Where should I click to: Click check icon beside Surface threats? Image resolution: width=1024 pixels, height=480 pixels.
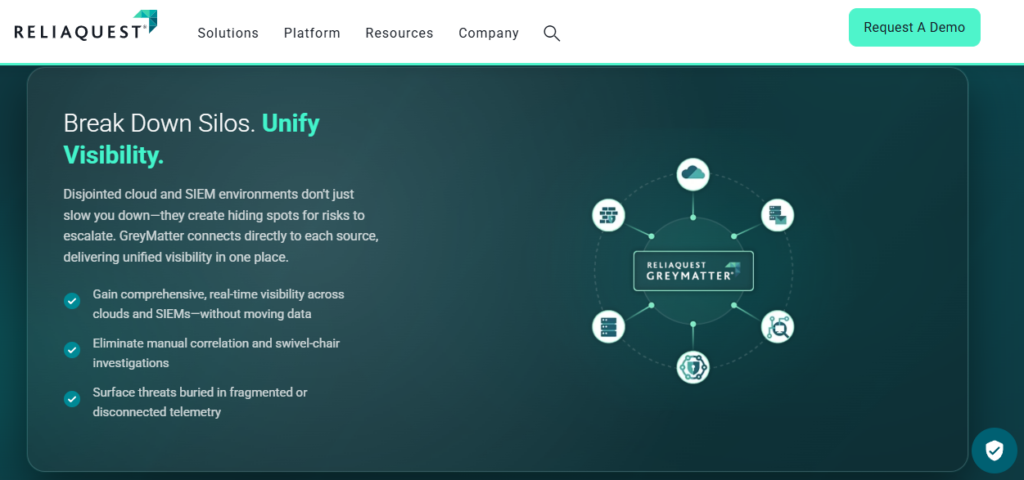(x=72, y=398)
